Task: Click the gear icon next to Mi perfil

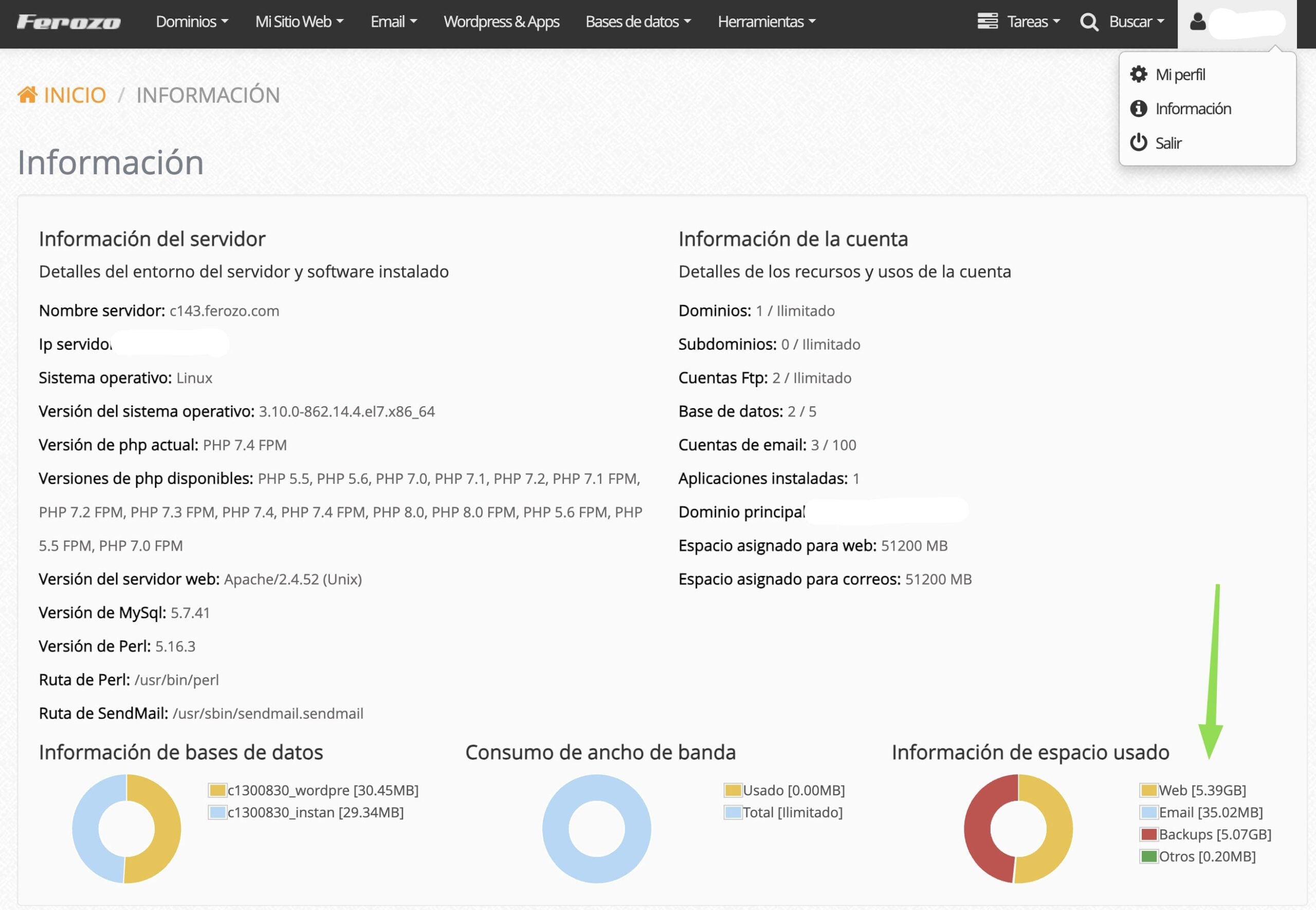Action: [1138, 74]
